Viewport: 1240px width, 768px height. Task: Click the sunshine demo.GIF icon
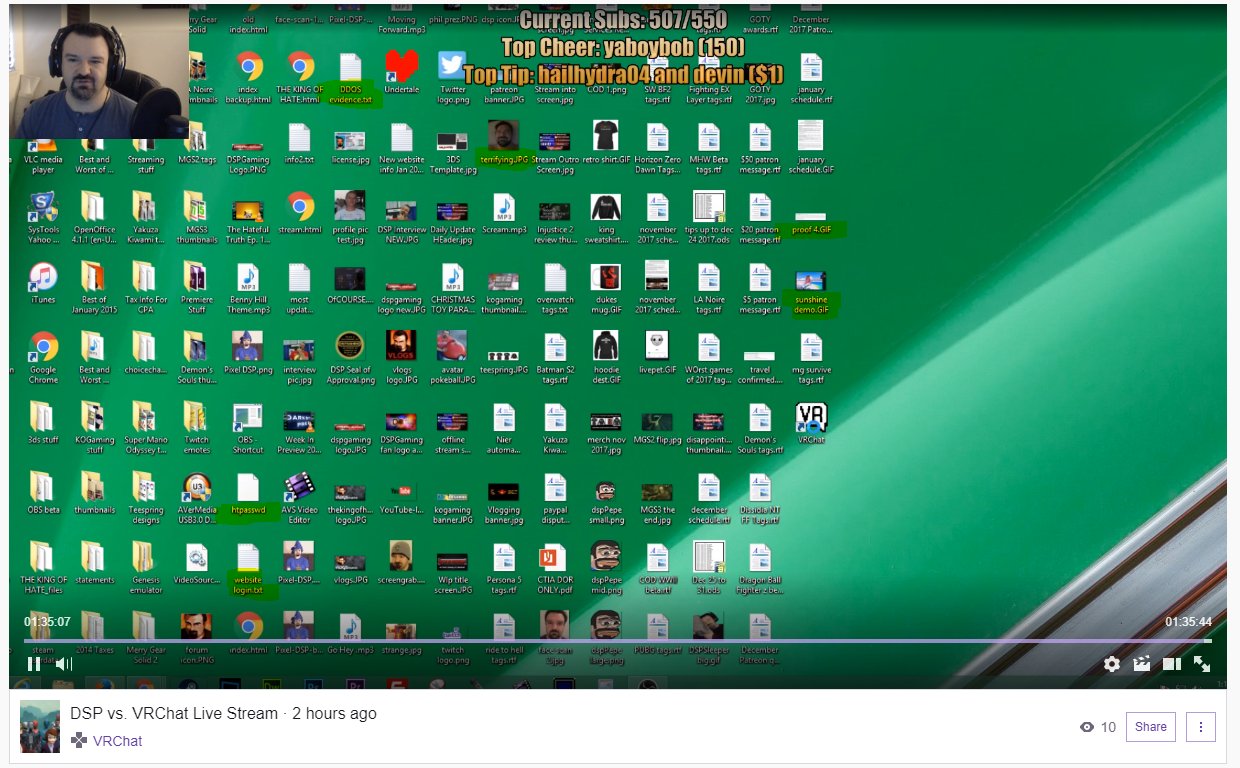(x=811, y=280)
